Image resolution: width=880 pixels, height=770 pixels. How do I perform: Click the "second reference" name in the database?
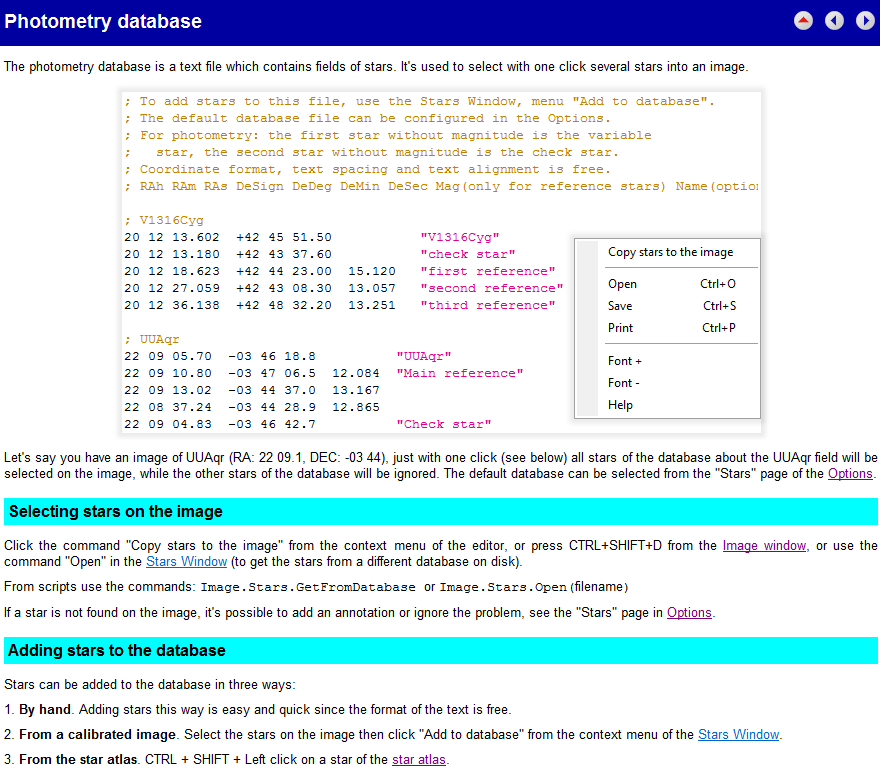click(x=492, y=288)
